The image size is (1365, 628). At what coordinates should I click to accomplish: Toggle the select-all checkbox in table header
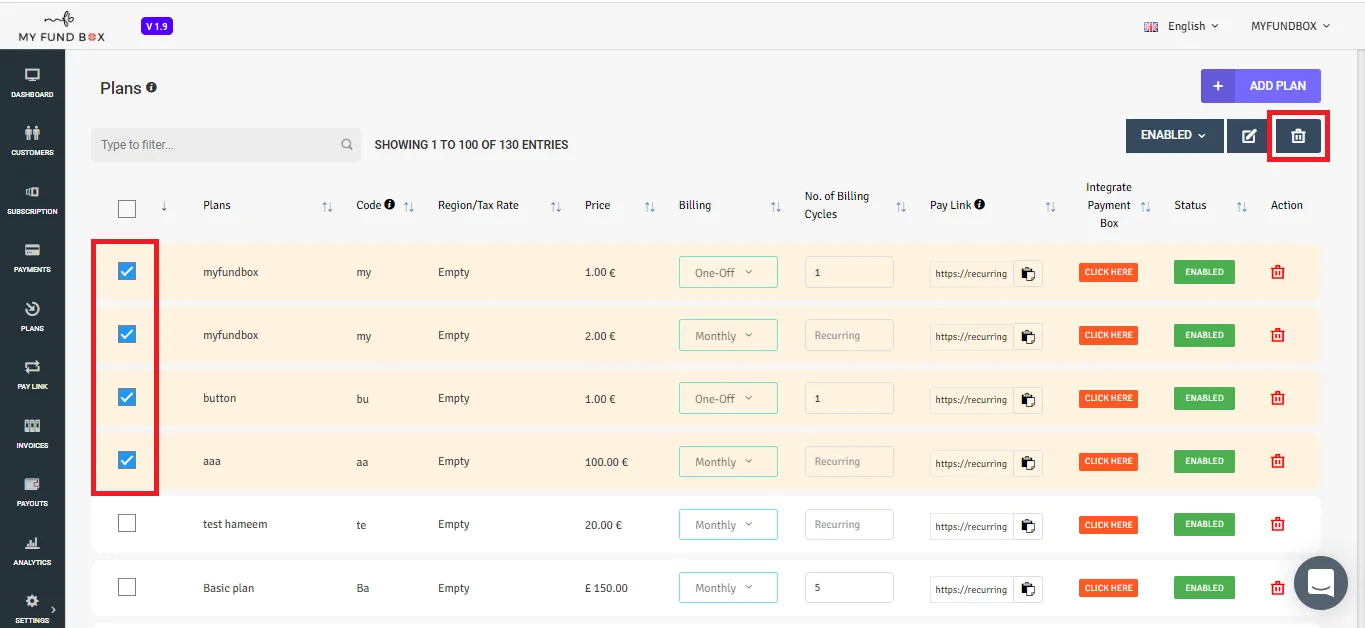127,209
